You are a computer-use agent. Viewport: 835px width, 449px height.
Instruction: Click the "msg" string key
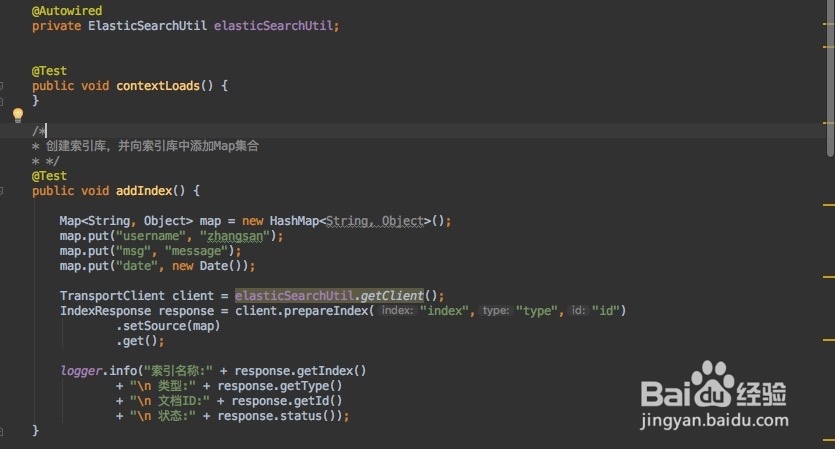click(x=133, y=251)
